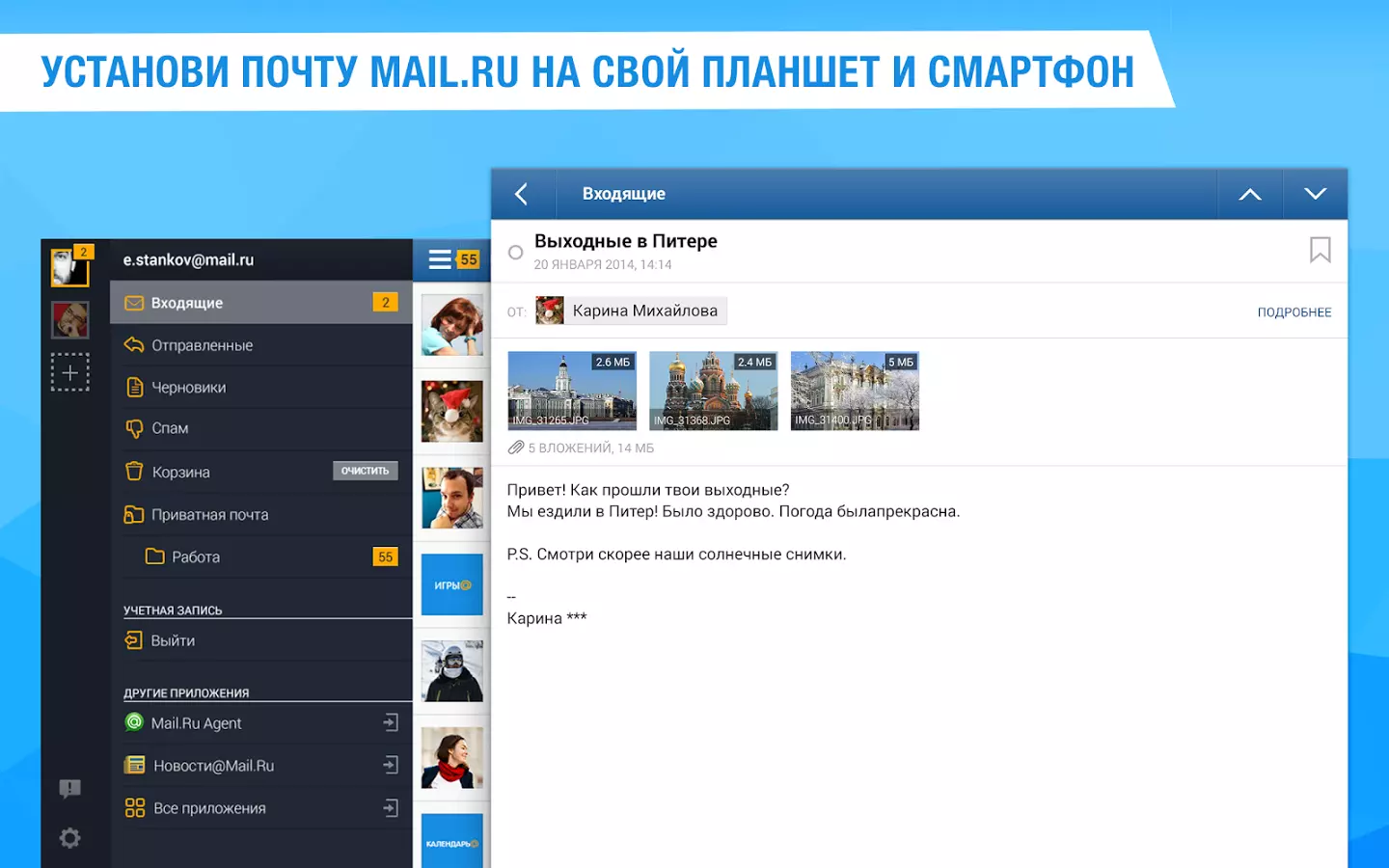Open the Отправленные folder
Image resolution: width=1389 pixels, height=868 pixels.
click(261, 345)
